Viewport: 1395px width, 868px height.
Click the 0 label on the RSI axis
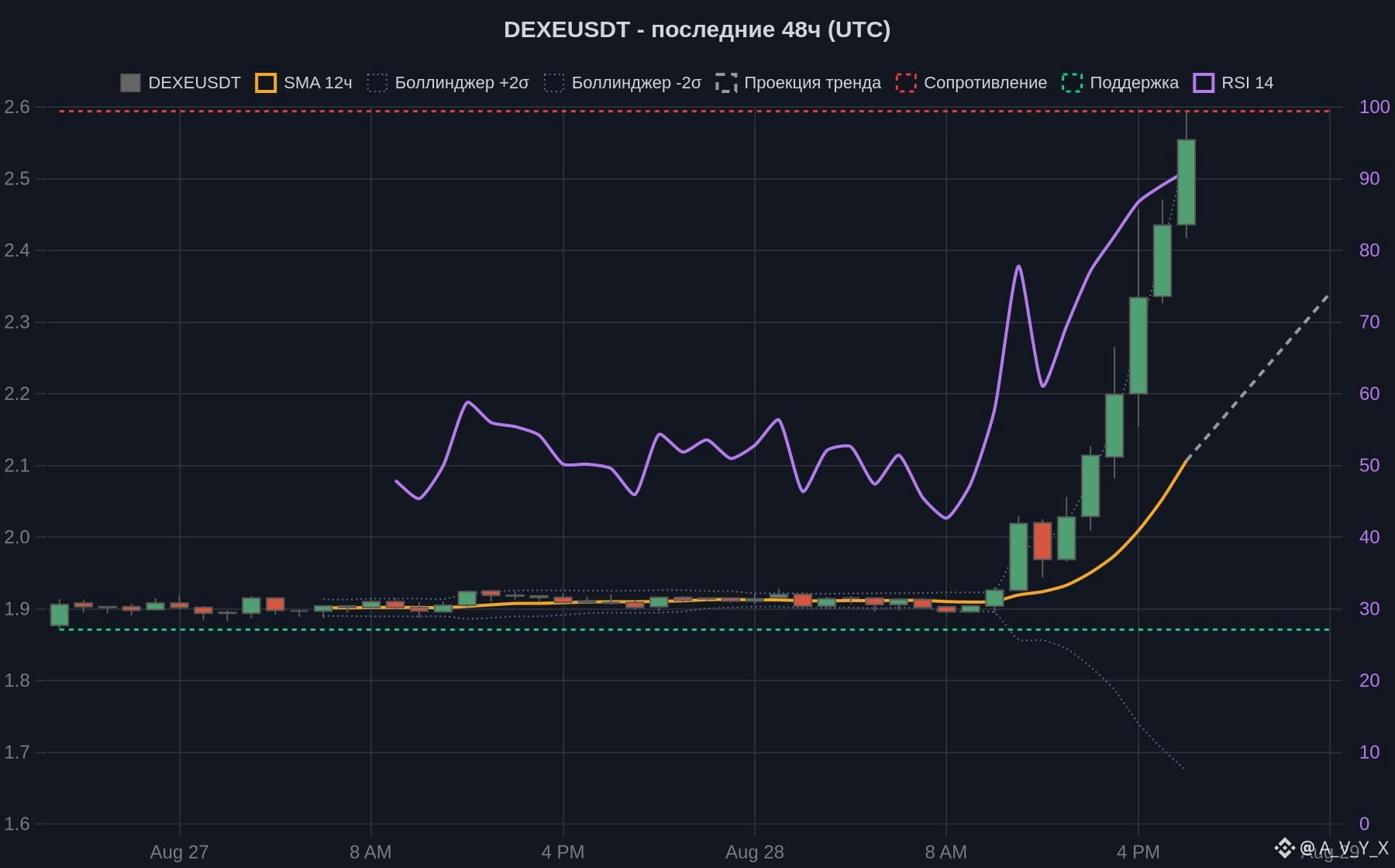tap(1364, 824)
